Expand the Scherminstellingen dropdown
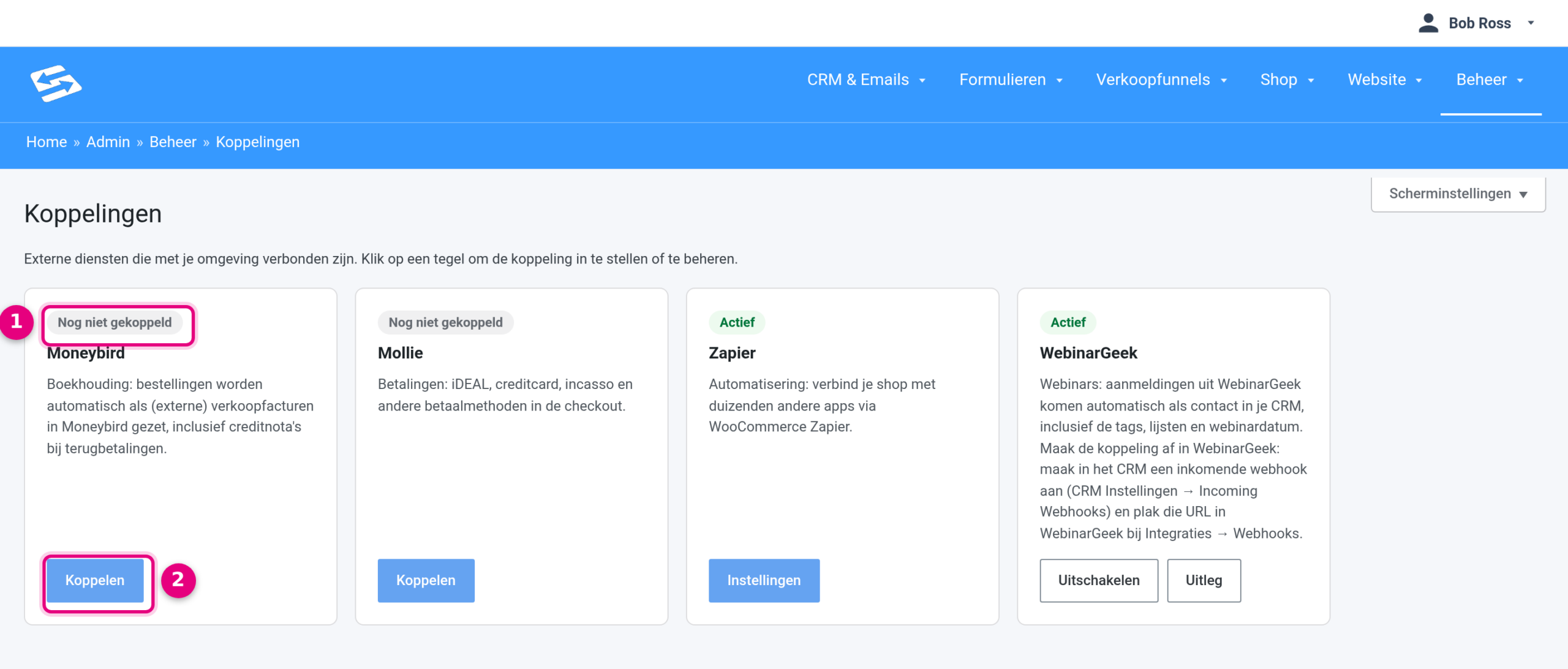This screenshot has width=1568, height=669. [1458, 194]
